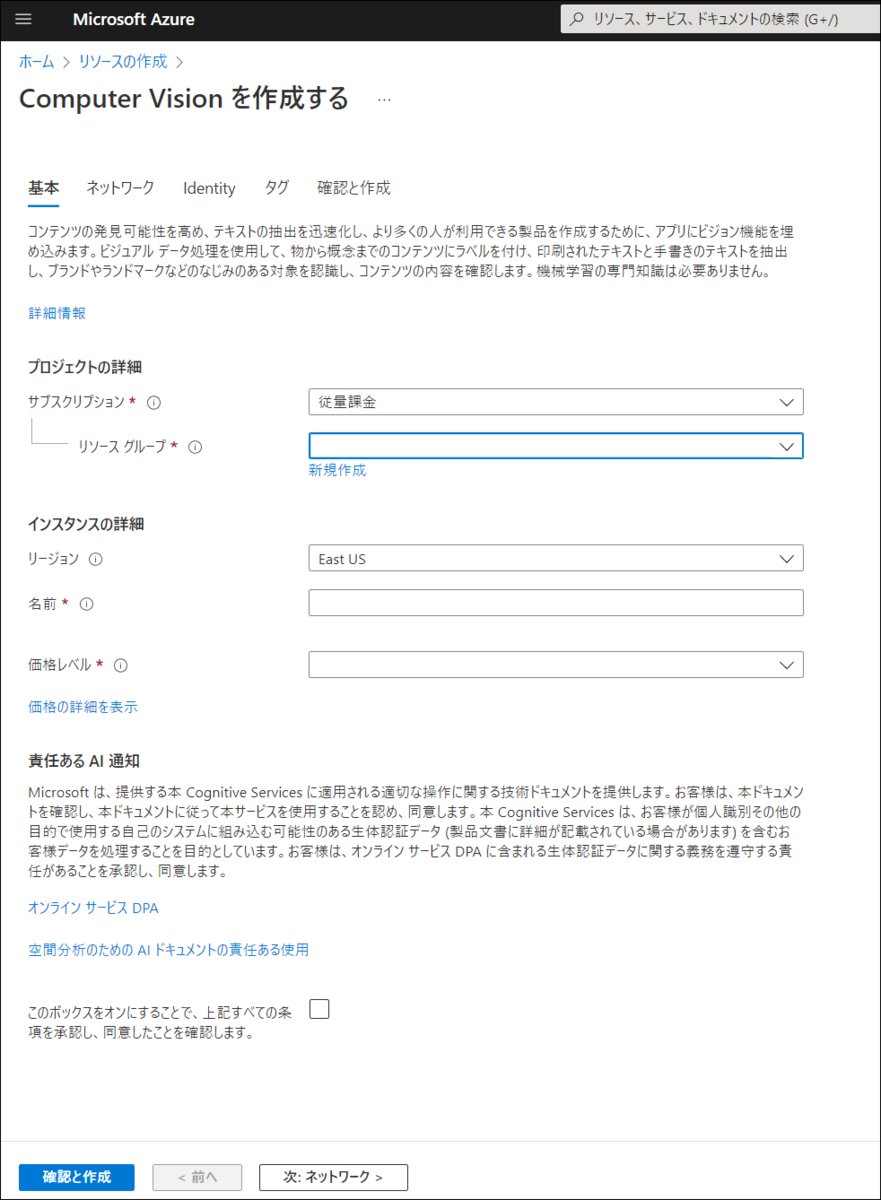881x1200 pixels.
Task: Open the リージョン East US dropdown
Action: pyautogui.click(x=556, y=558)
